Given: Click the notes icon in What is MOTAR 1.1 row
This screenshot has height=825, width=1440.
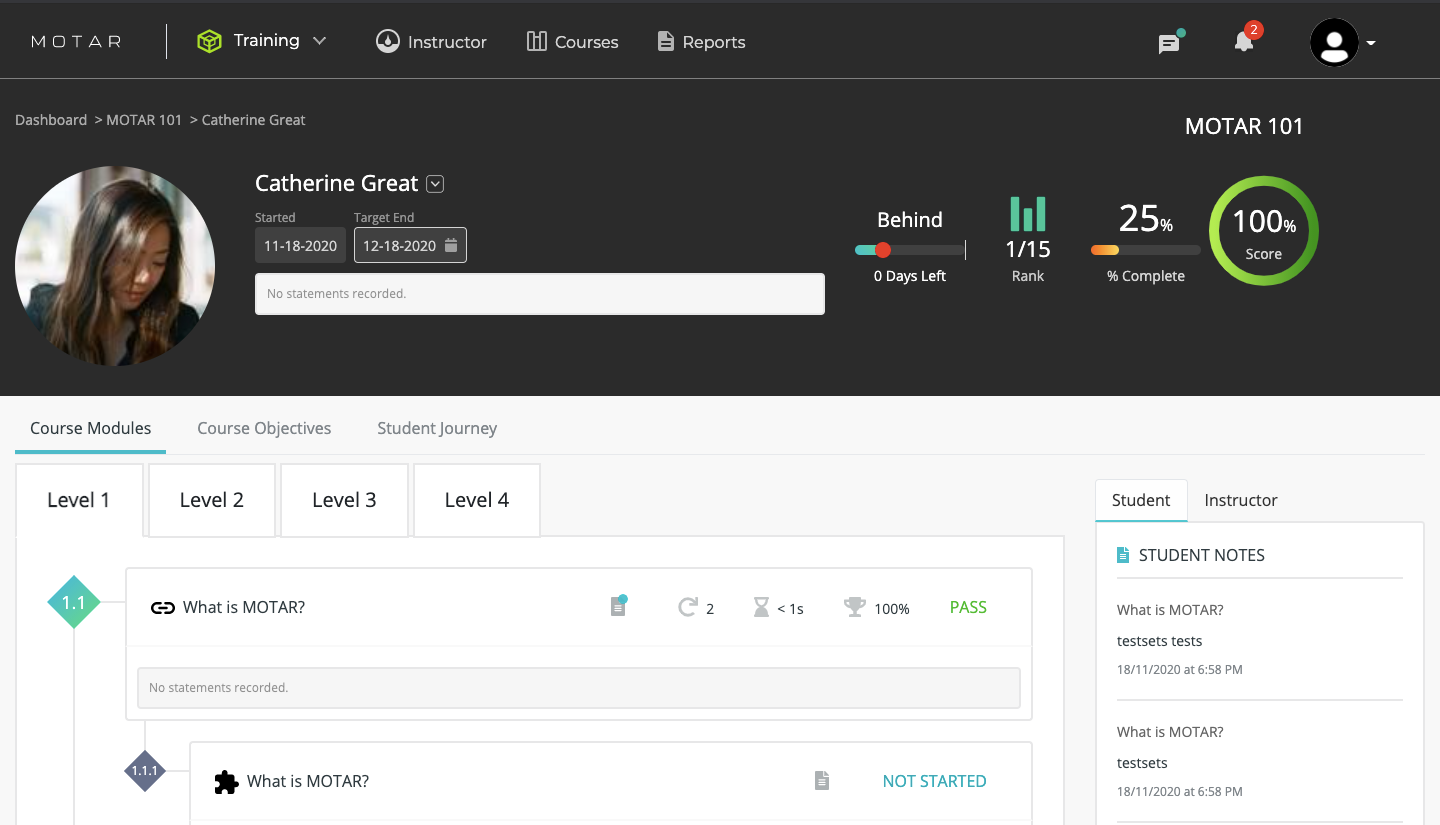Looking at the screenshot, I should tap(619, 606).
